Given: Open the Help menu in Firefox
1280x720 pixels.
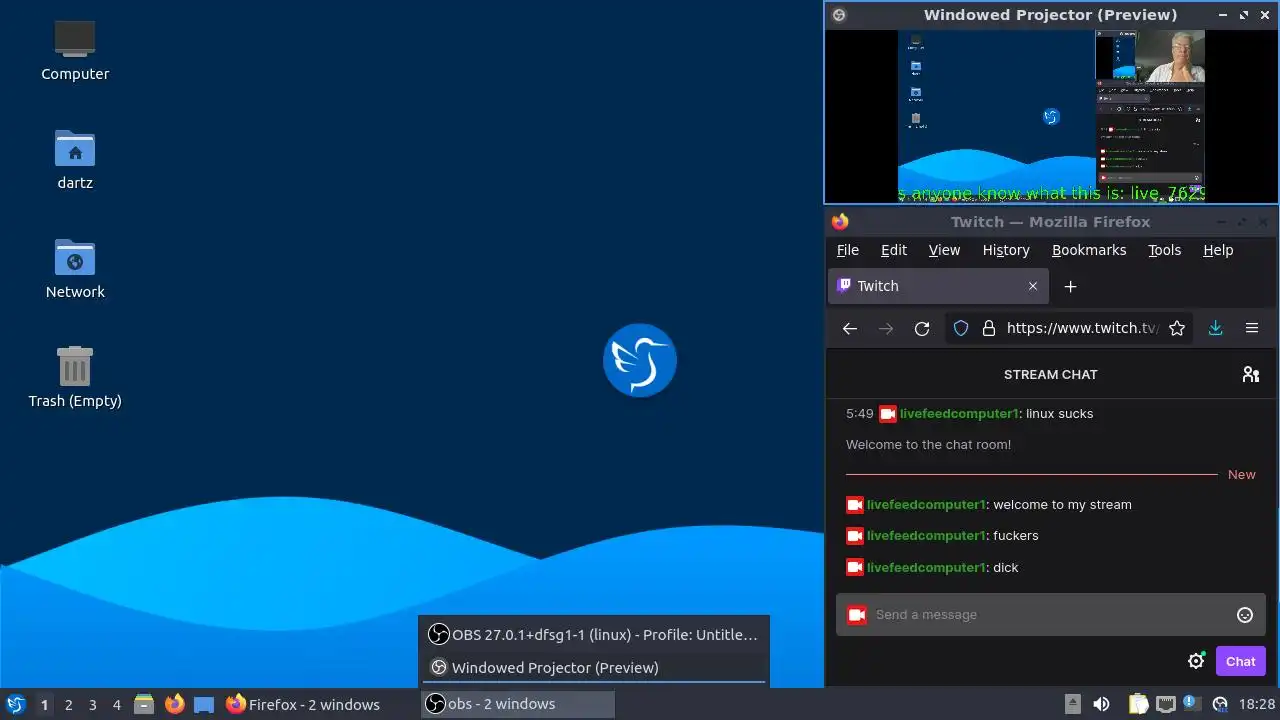Looking at the screenshot, I should coord(1218,250).
